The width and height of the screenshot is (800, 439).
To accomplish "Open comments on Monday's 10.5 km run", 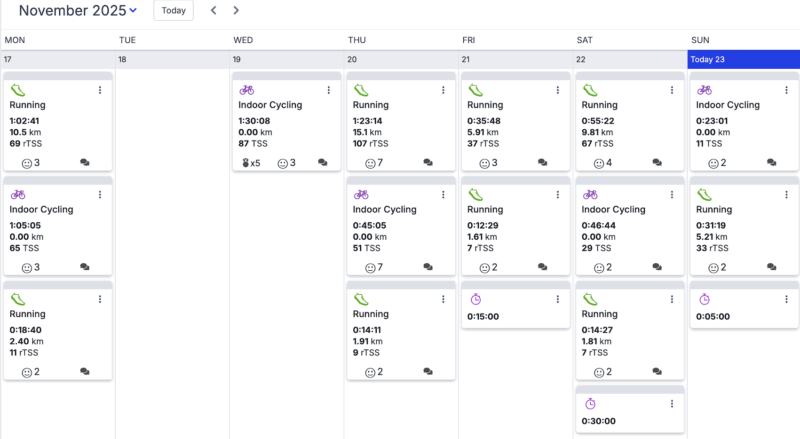I will click(x=85, y=162).
